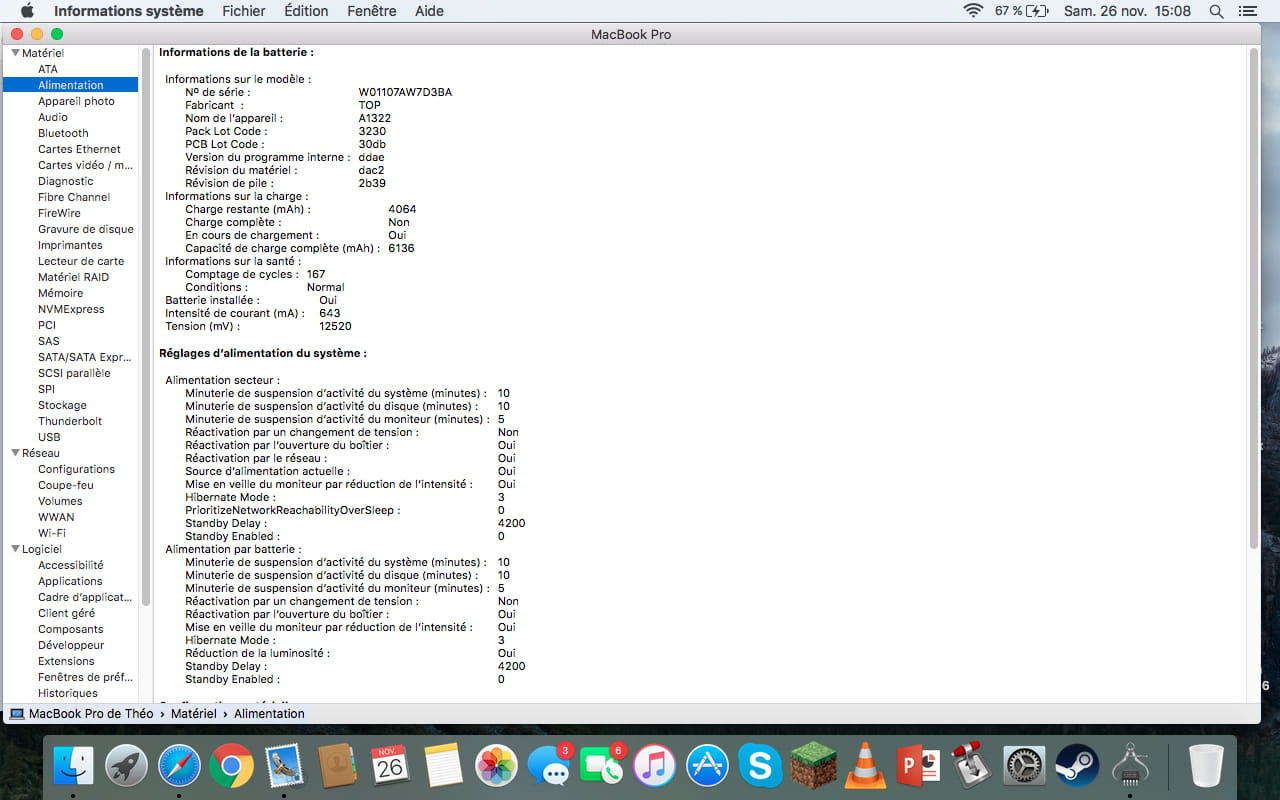Click the cycle count value 167
This screenshot has width=1280, height=800.
(316, 274)
